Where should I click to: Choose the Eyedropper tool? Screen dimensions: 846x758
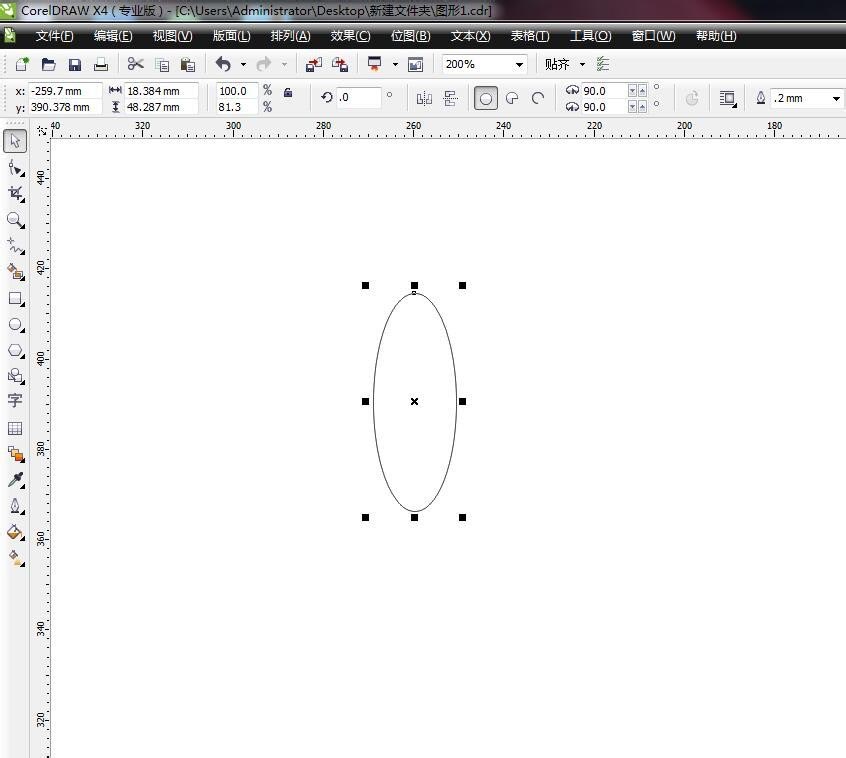tap(15, 480)
